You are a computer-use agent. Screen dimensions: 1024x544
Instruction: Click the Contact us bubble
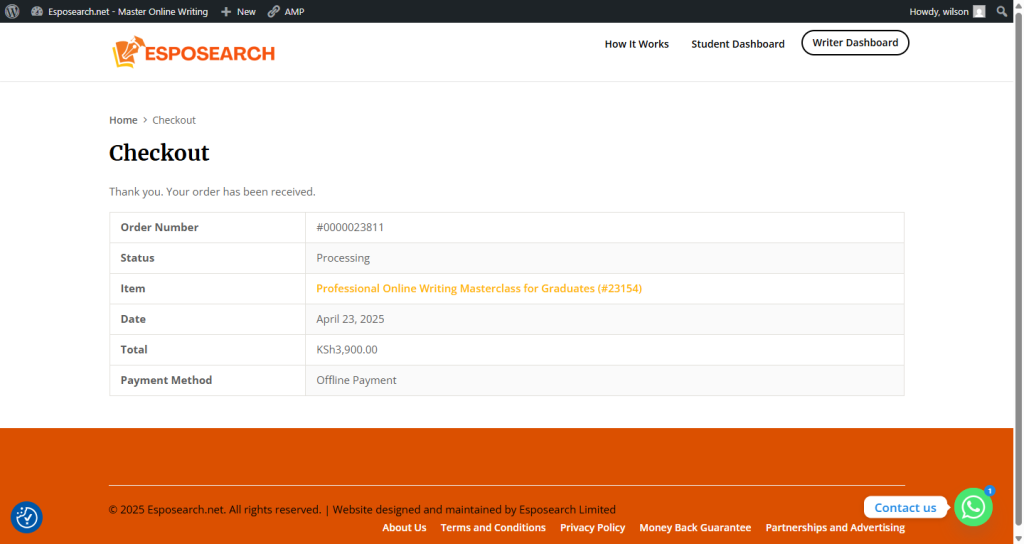click(905, 507)
